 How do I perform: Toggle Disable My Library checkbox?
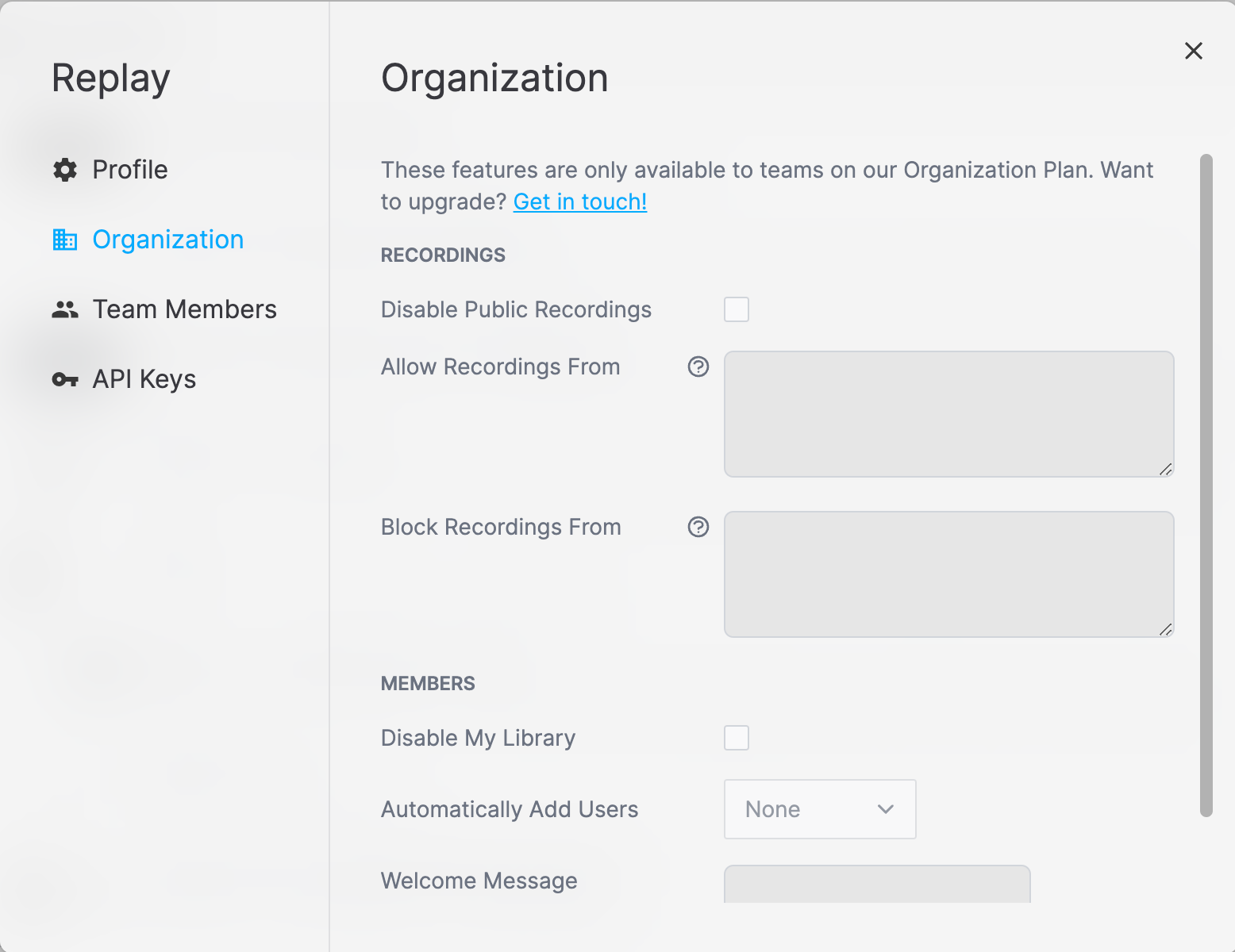tap(737, 738)
